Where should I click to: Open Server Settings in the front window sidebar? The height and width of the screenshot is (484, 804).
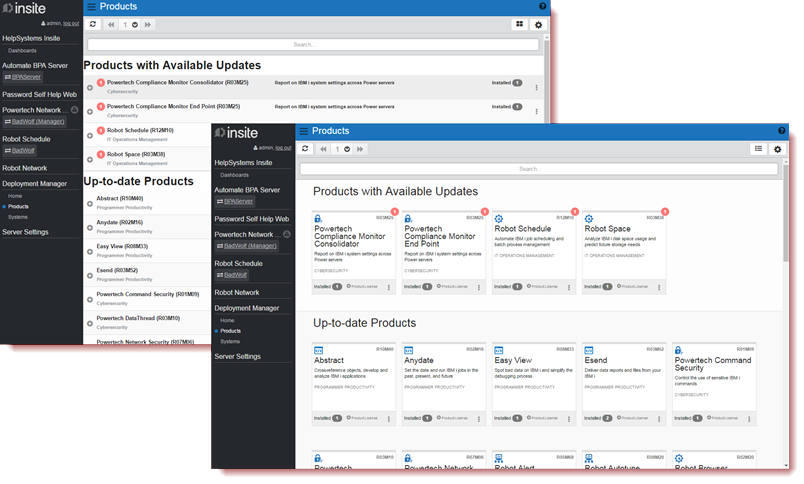[x=236, y=356]
